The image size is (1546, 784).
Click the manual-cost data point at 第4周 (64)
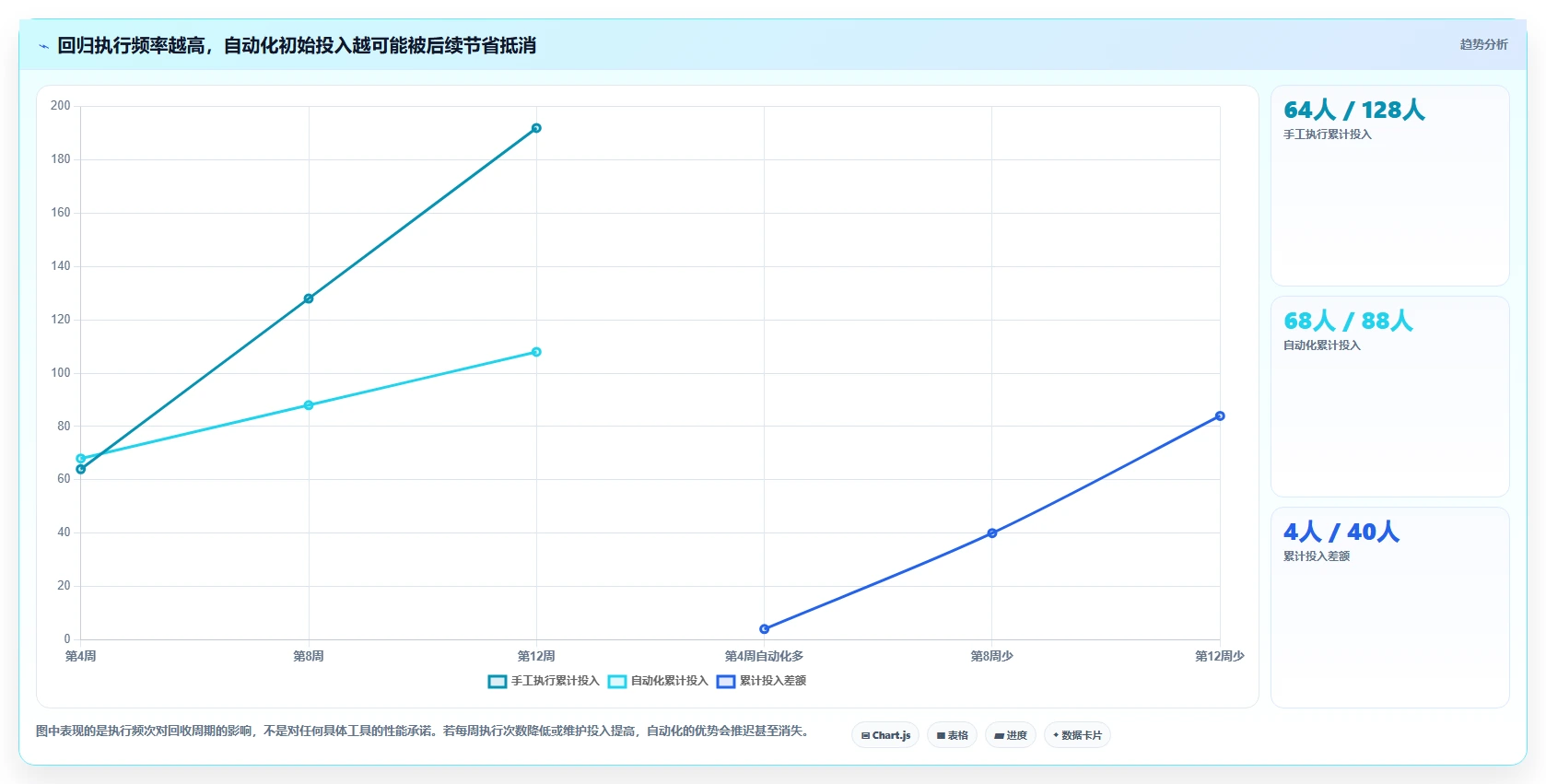click(x=81, y=470)
